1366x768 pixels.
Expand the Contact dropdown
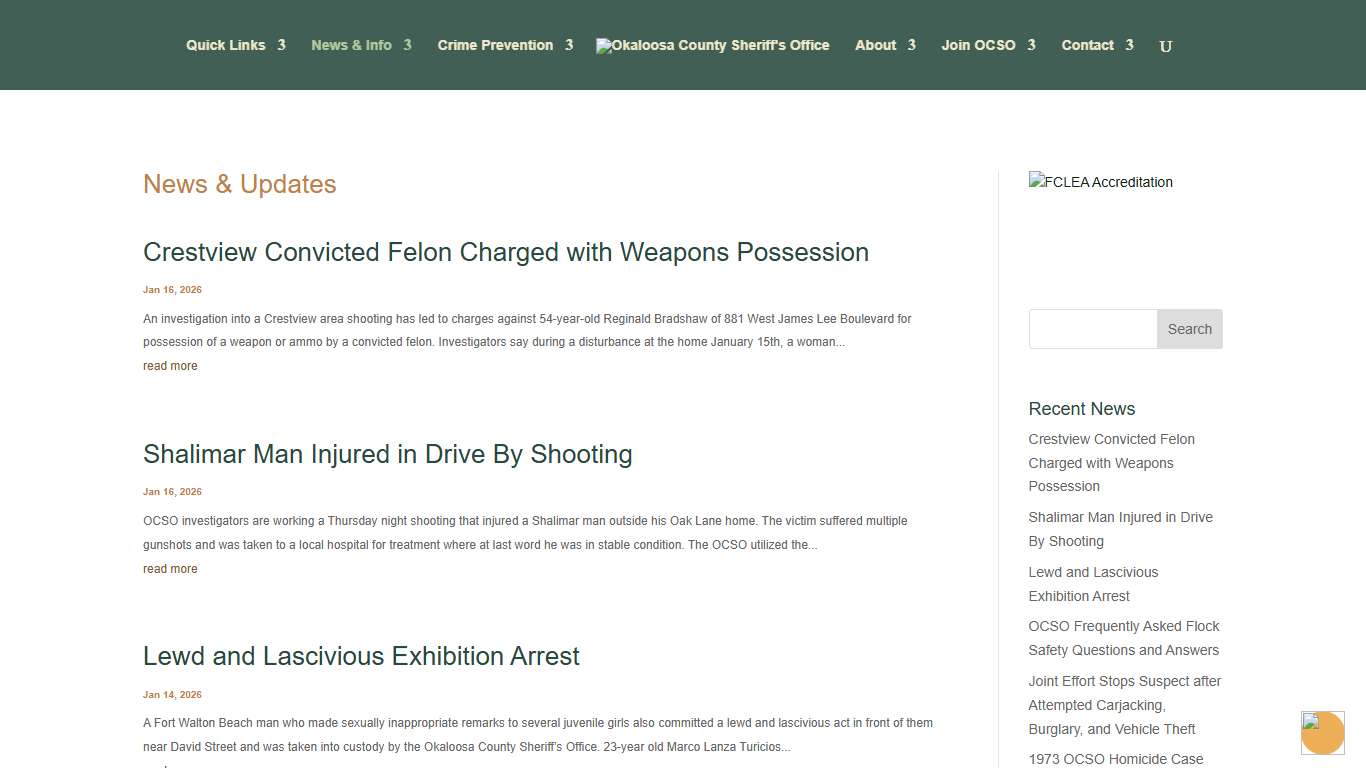click(1087, 45)
